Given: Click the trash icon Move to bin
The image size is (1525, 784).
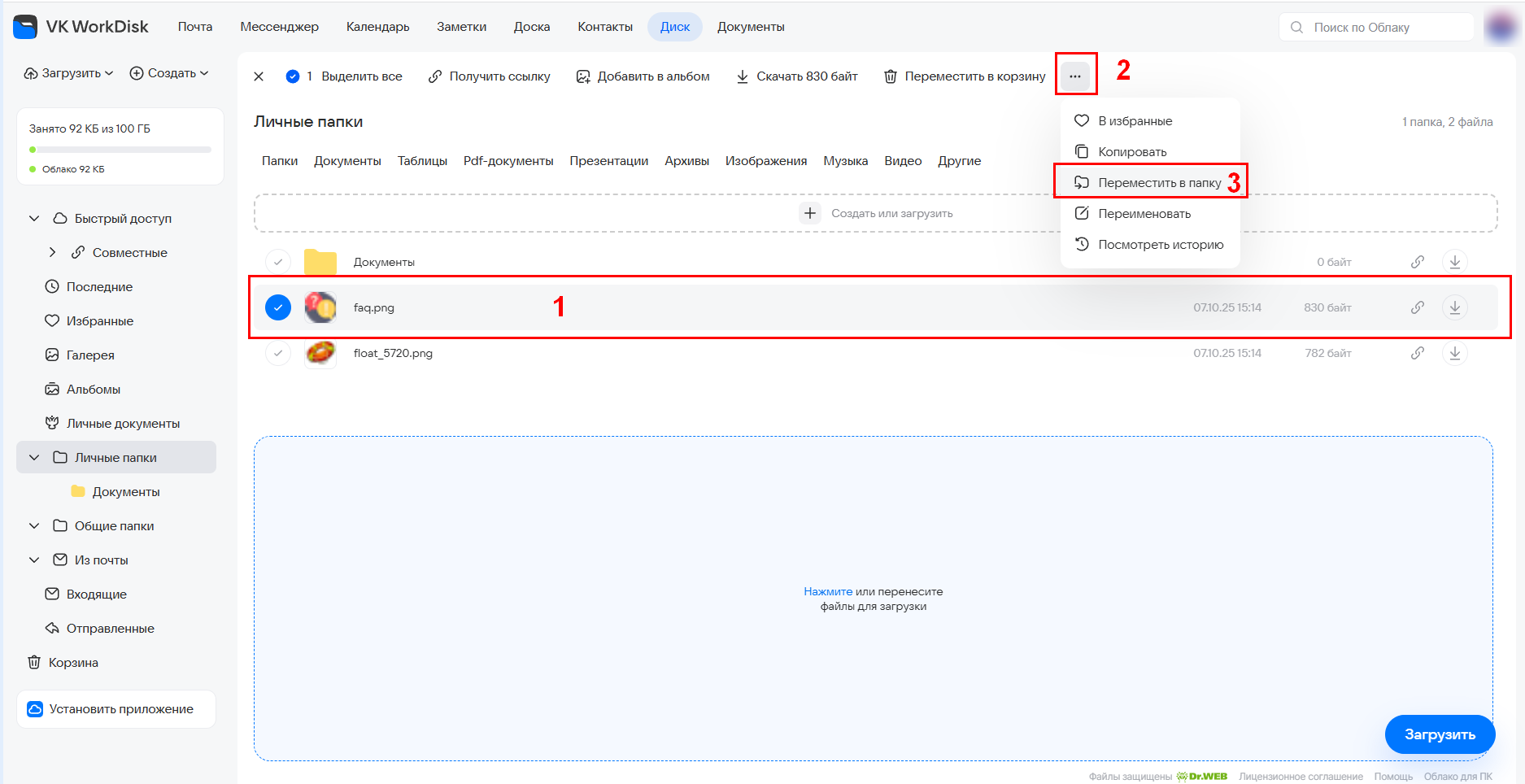Looking at the screenshot, I should click(891, 76).
